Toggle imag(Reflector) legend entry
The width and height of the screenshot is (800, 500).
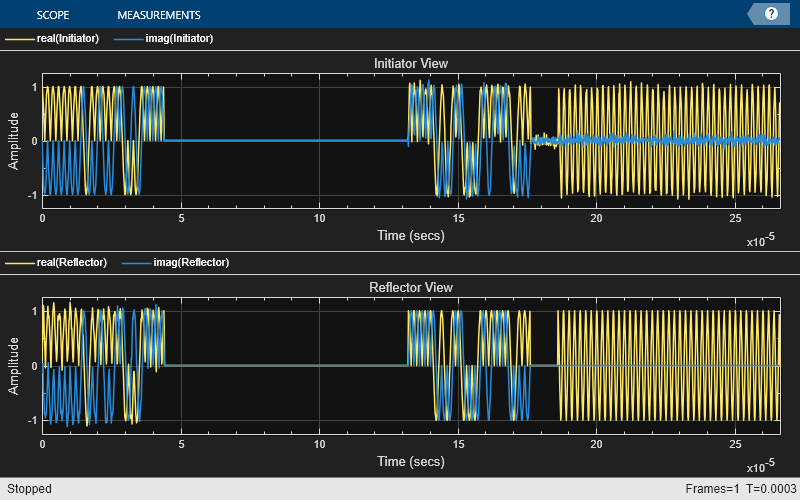pyautogui.click(x=191, y=262)
